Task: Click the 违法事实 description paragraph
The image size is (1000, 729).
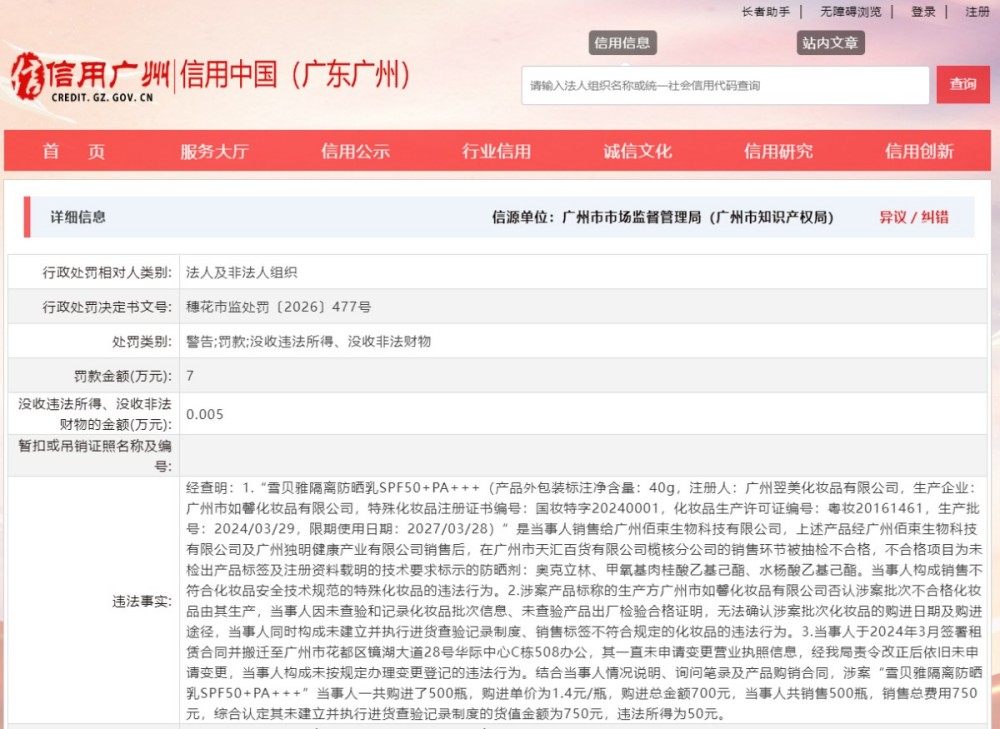Action: [584, 601]
